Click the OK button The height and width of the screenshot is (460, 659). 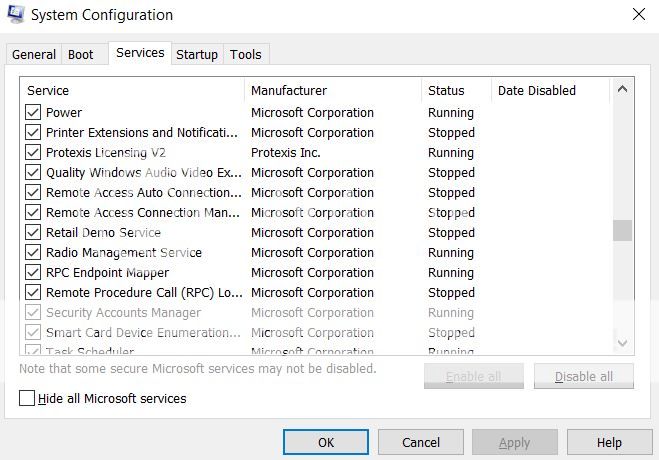(326, 442)
